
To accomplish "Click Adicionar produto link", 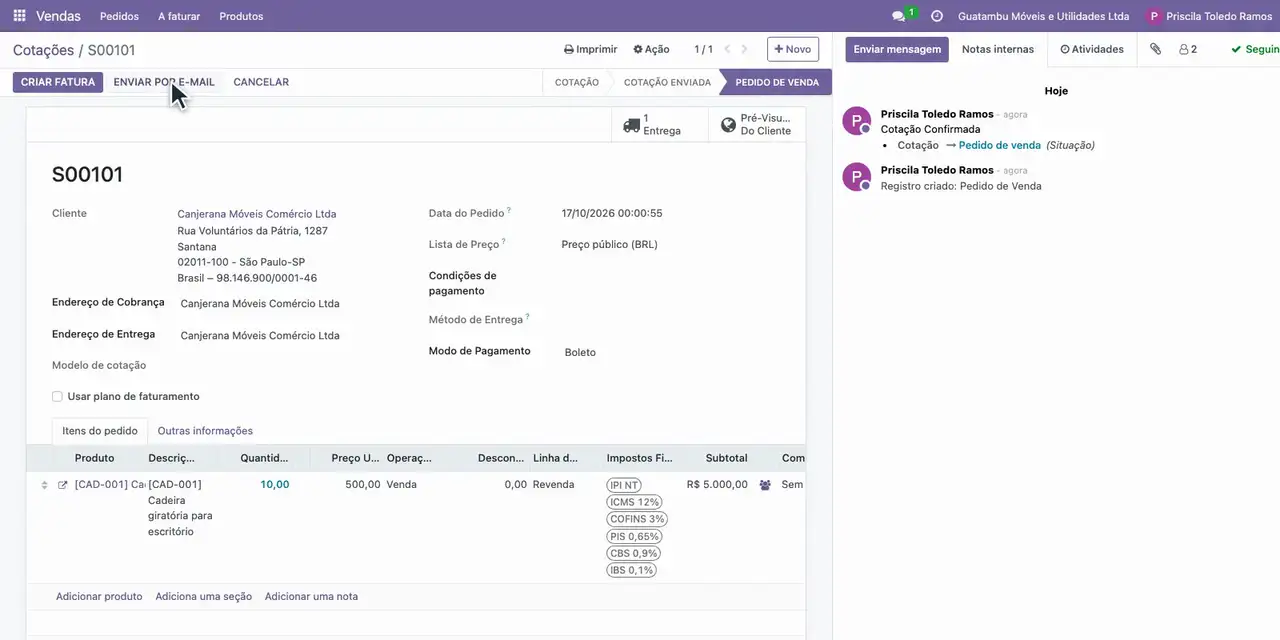I will (x=99, y=597).
